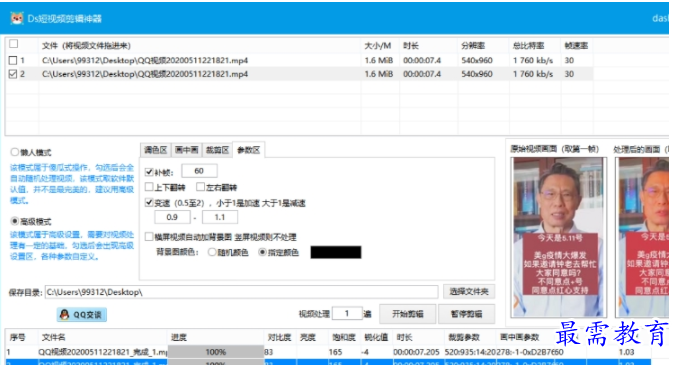The image size is (677, 365).
Task: Click the 对比度 column header
Action: tap(279, 337)
